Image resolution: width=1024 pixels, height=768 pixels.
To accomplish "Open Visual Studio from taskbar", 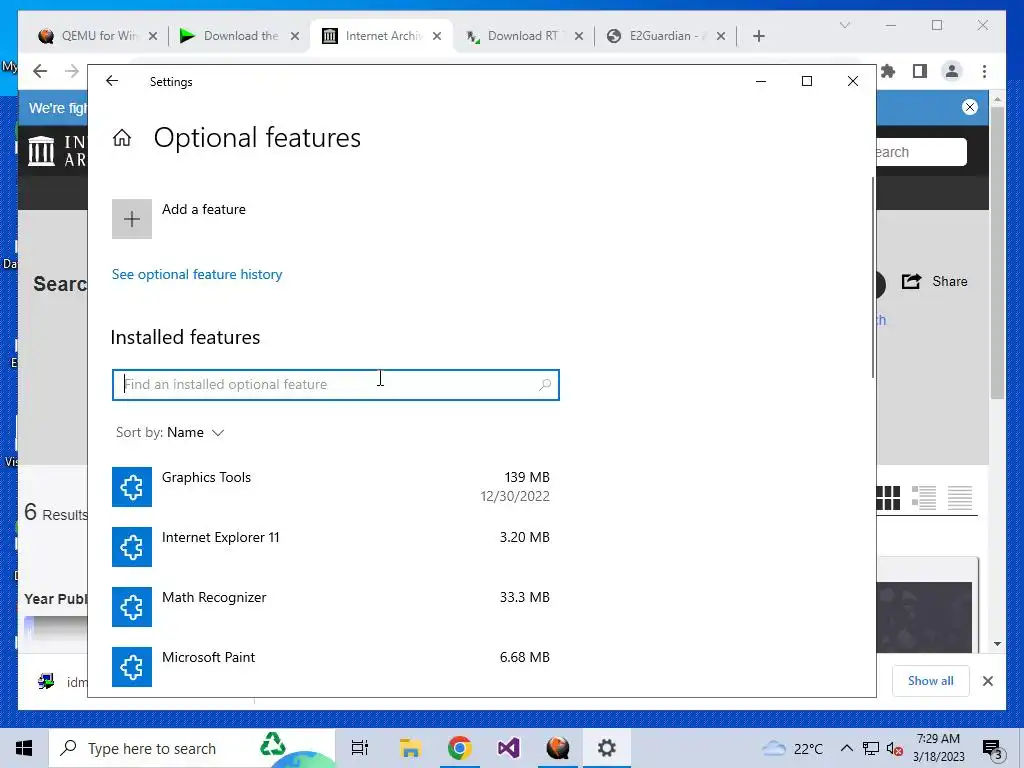I will [x=509, y=748].
